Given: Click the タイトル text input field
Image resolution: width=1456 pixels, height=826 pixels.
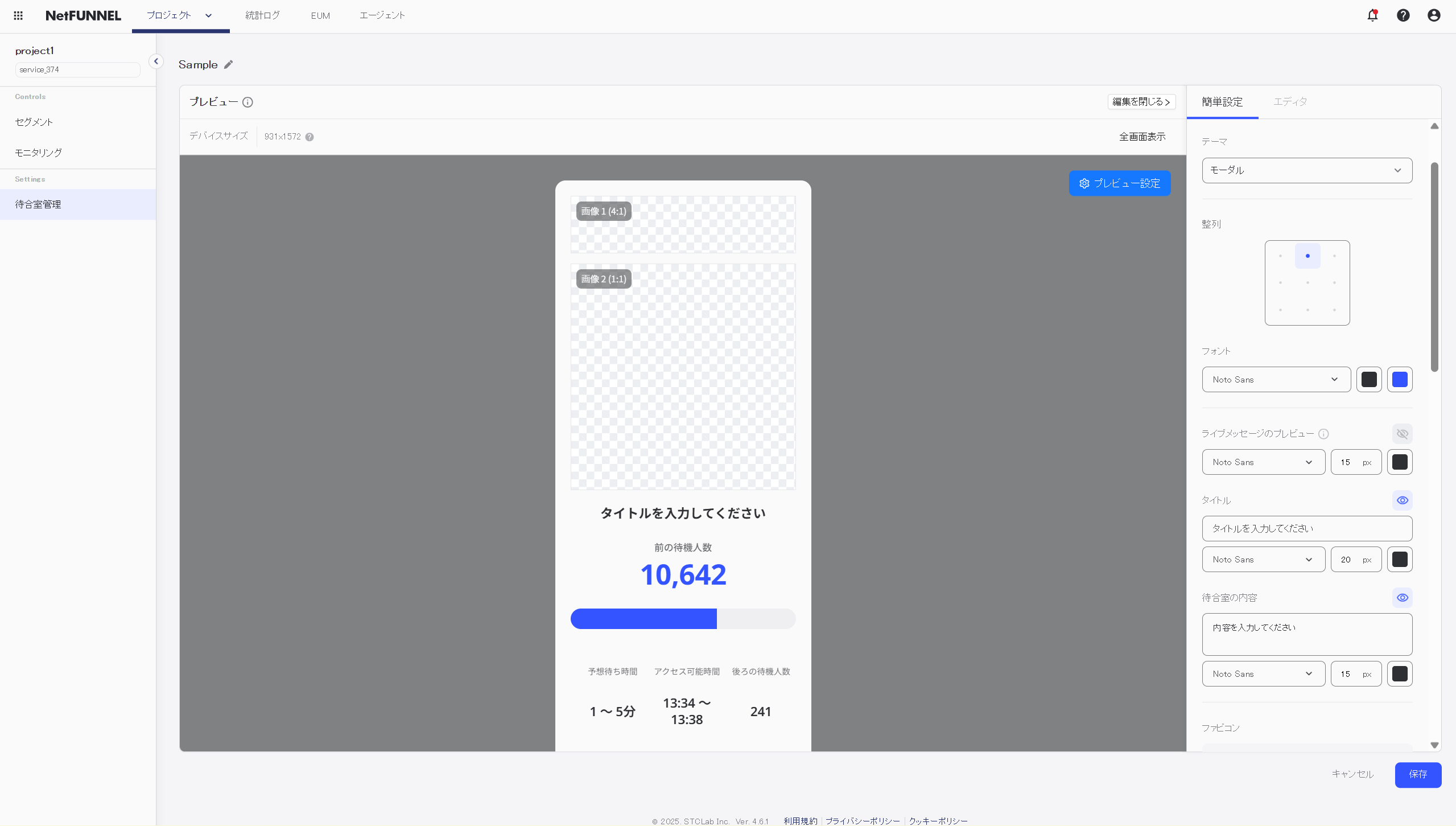Looking at the screenshot, I should [1306, 528].
